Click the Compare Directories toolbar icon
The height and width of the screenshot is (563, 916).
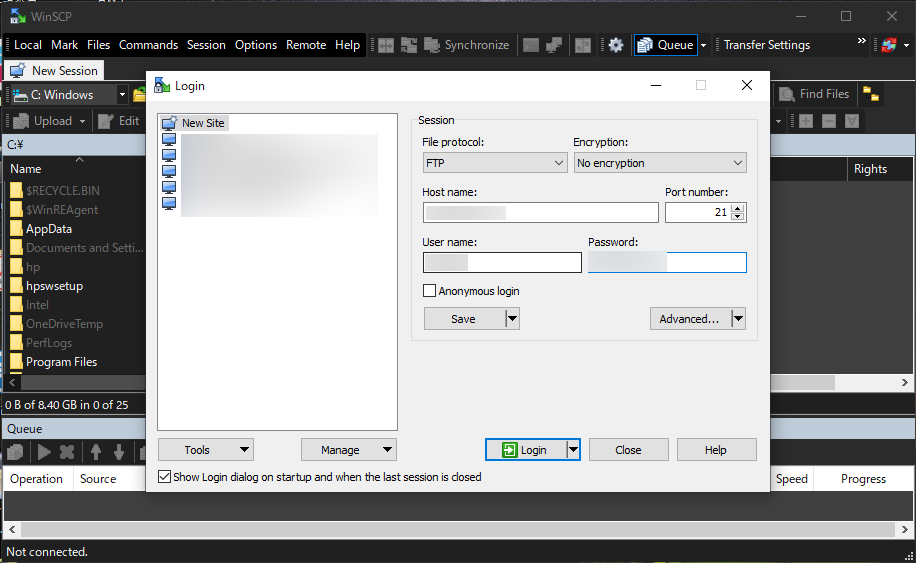(386, 45)
